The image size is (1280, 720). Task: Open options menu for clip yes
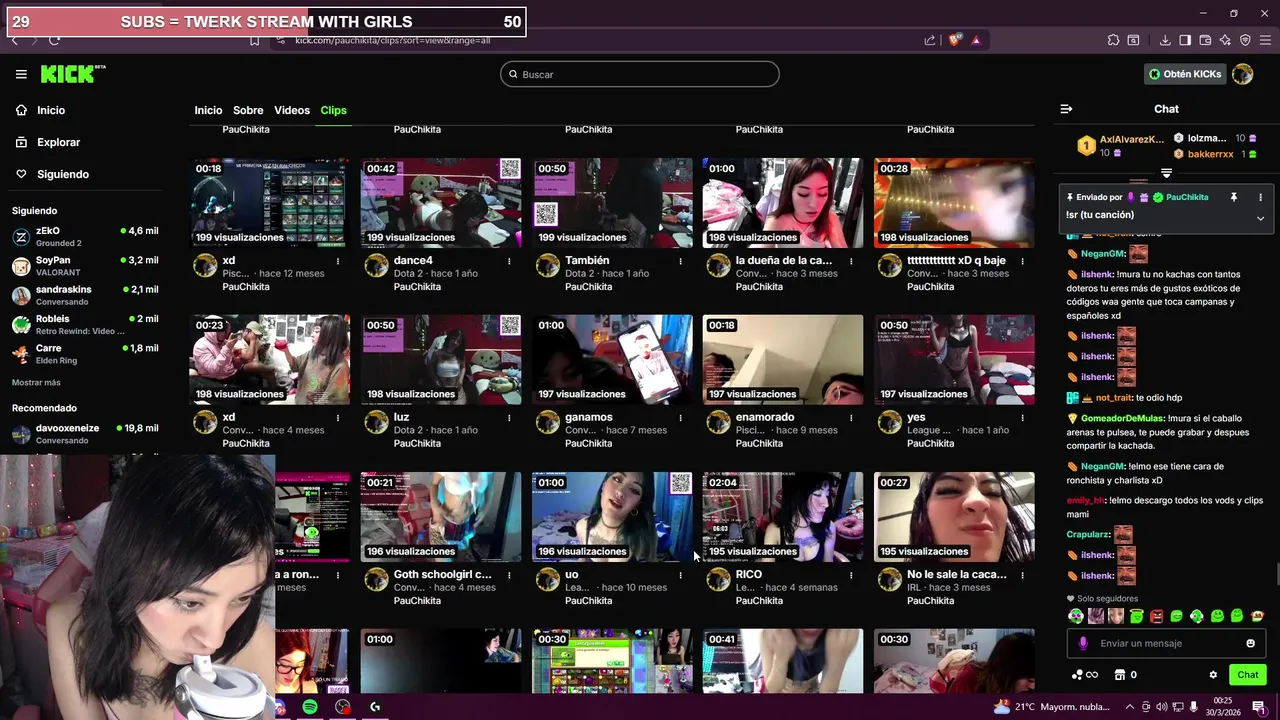pyautogui.click(x=1022, y=418)
